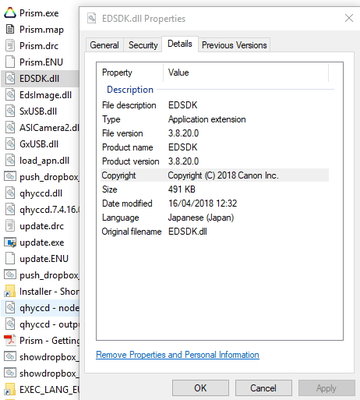Select SxUSB.dll file name in list

pos(38,111)
